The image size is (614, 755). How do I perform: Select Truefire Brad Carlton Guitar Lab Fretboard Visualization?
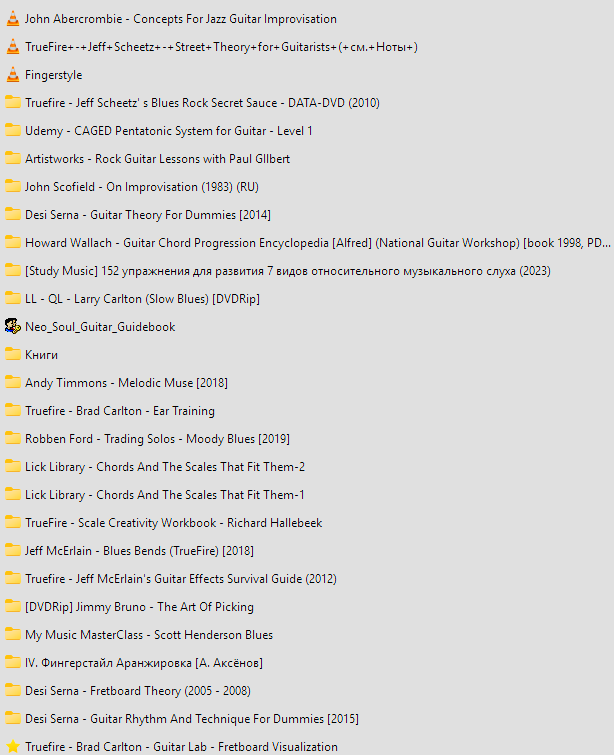181,746
